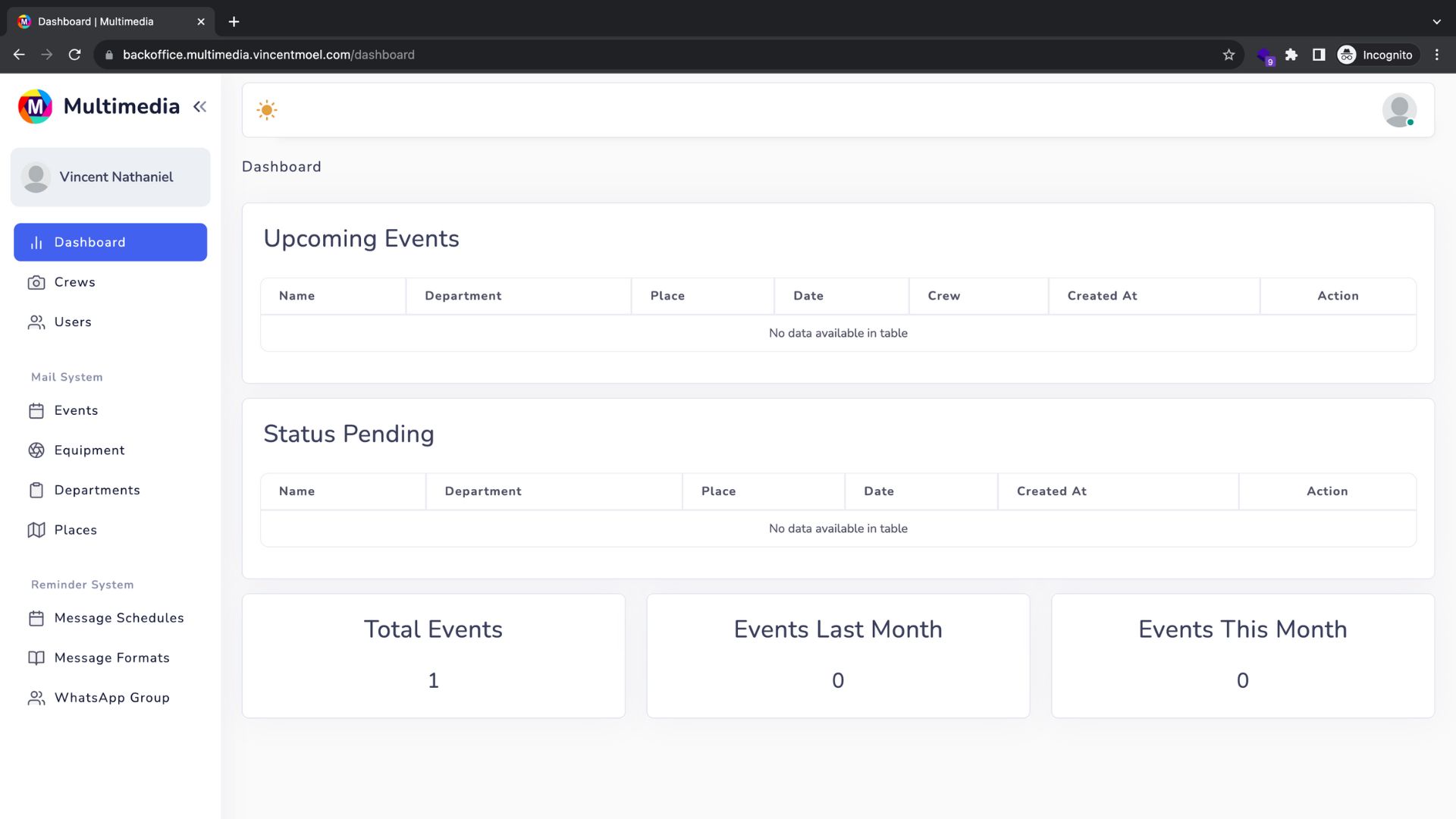Go to Events in Mail System

76,410
